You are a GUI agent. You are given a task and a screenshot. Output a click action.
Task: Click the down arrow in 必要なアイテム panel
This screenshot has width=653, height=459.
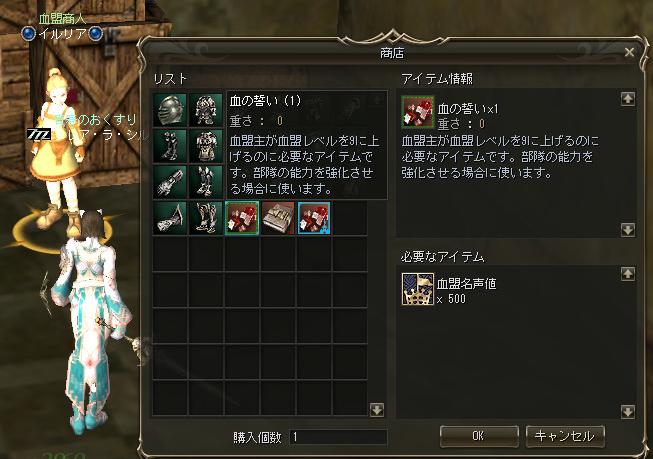tap(628, 412)
